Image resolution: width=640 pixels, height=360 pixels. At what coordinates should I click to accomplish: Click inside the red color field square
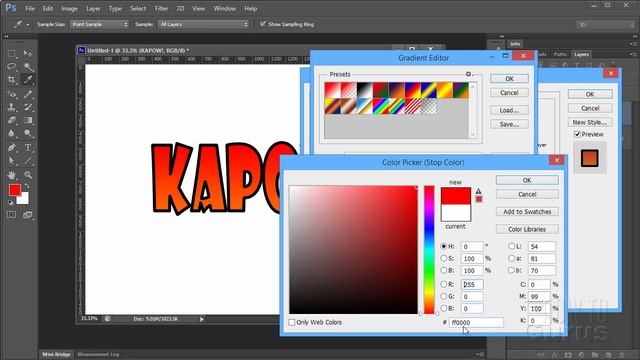353,250
